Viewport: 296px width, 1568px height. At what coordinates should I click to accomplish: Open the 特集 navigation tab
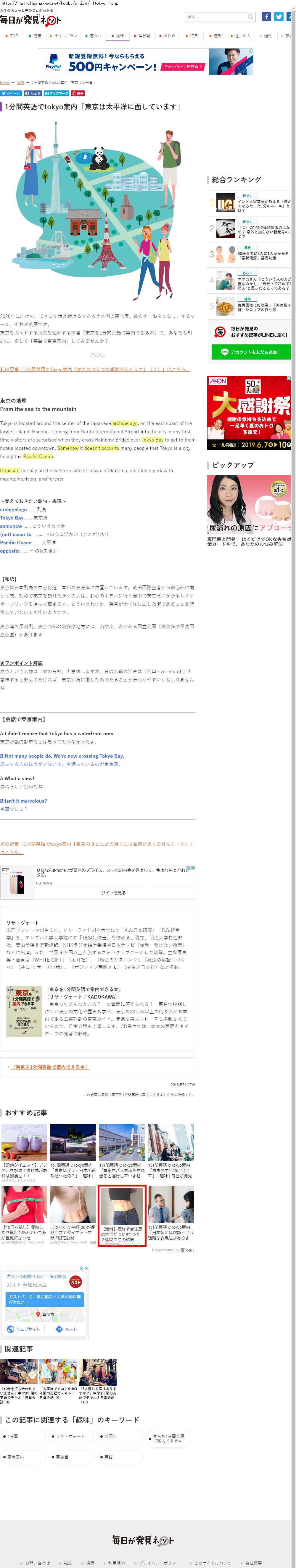192,36
